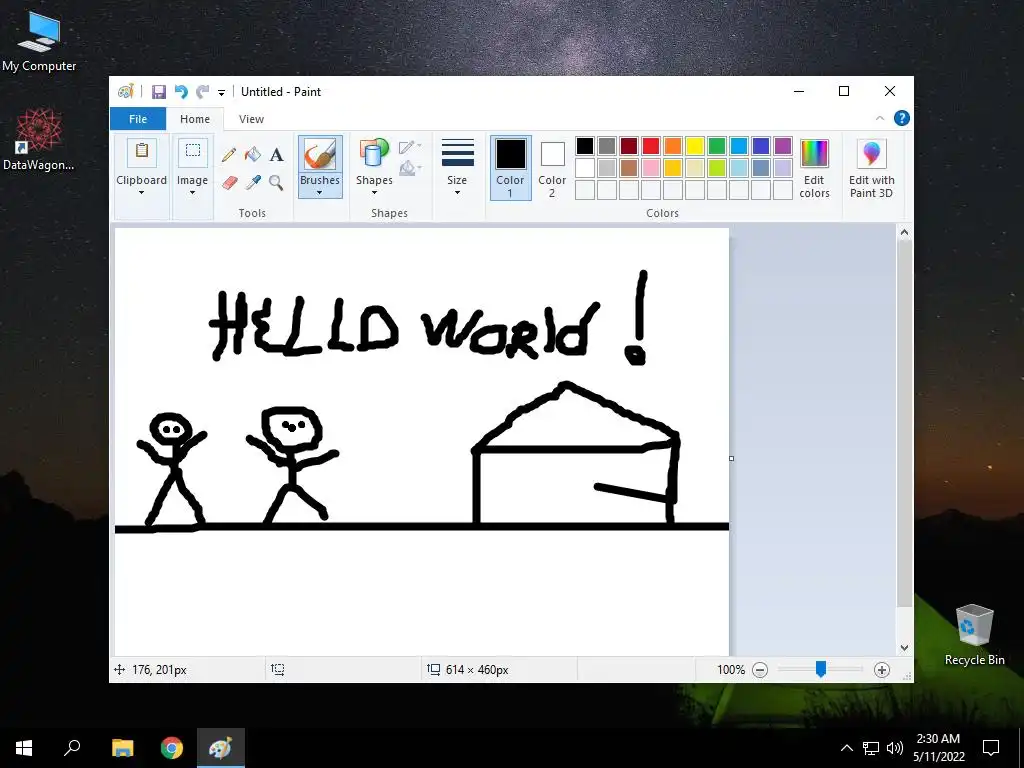Click the Redo arrow in quick access toolbar
1024x768 pixels.
pyautogui.click(x=203, y=92)
